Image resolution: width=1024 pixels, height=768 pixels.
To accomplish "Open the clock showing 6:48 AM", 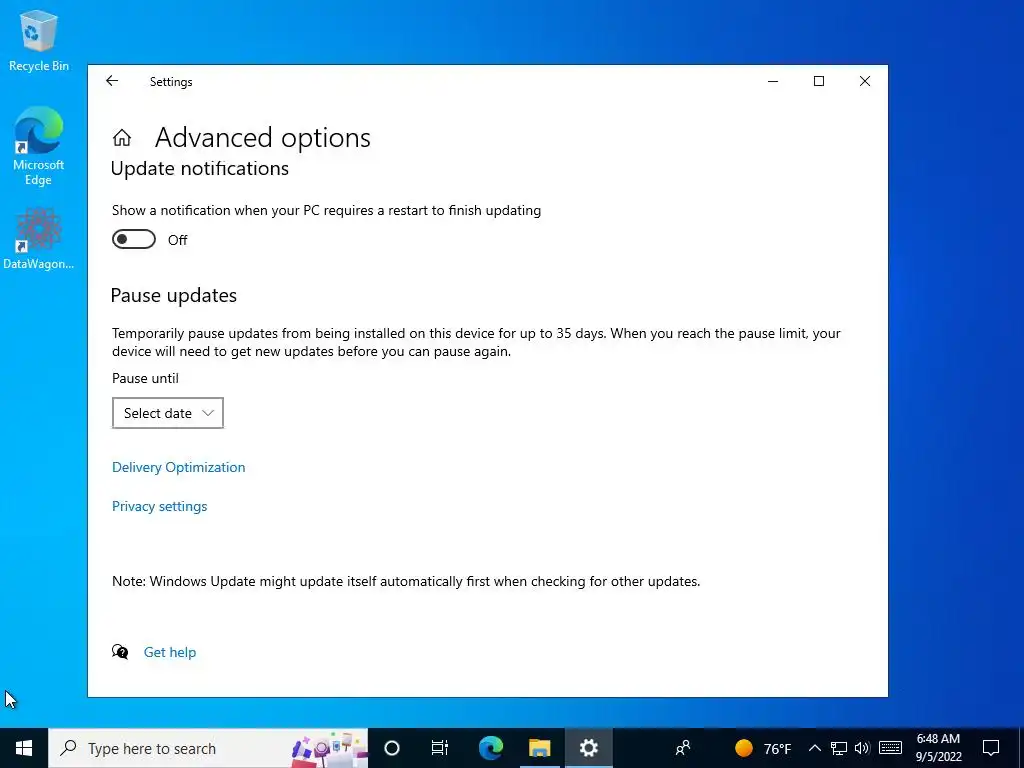I will (938, 748).
